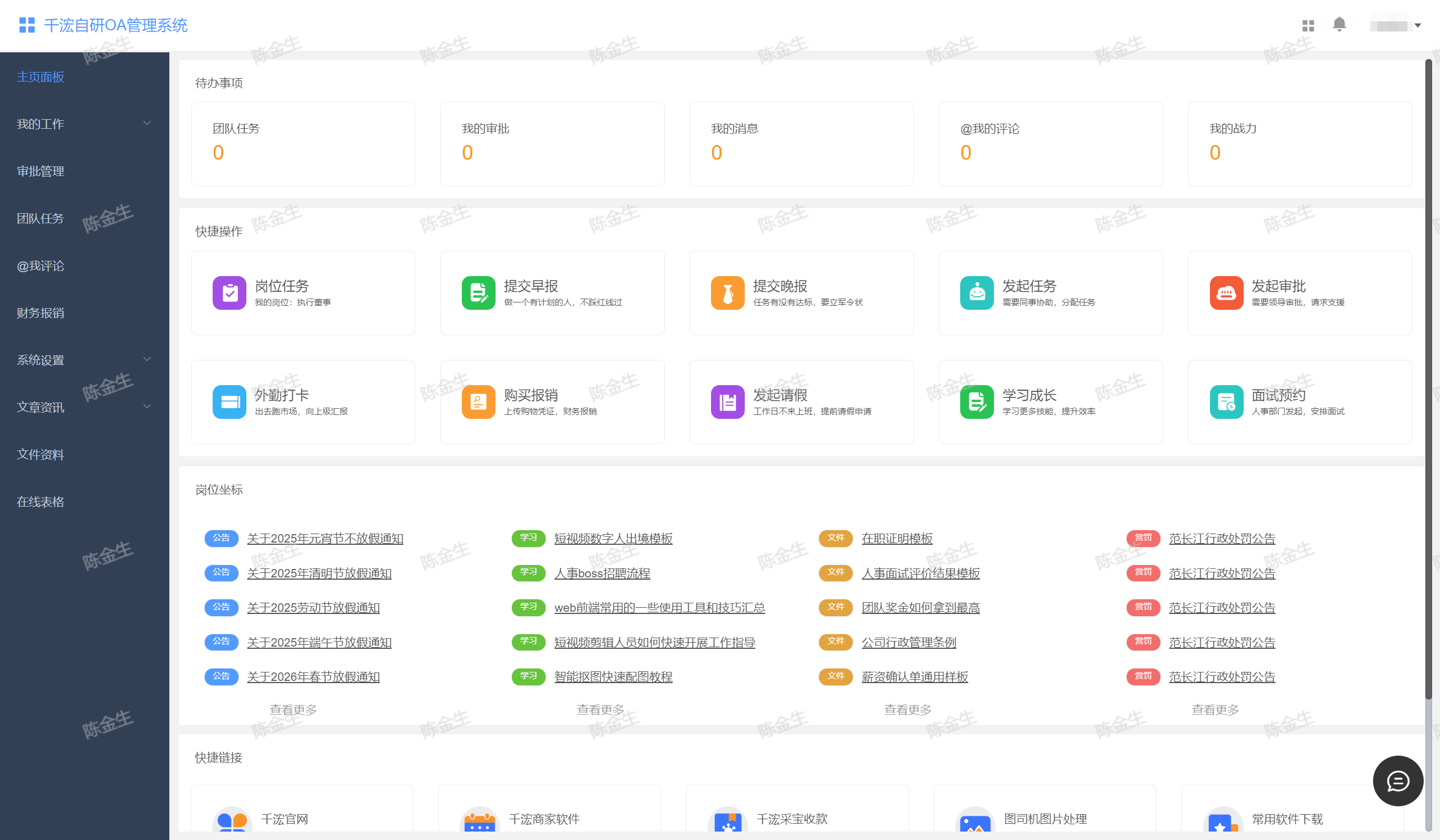Click the 图司机图片处理 image icon
The width and height of the screenshot is (1440, 840).
[x=975, y=820]
